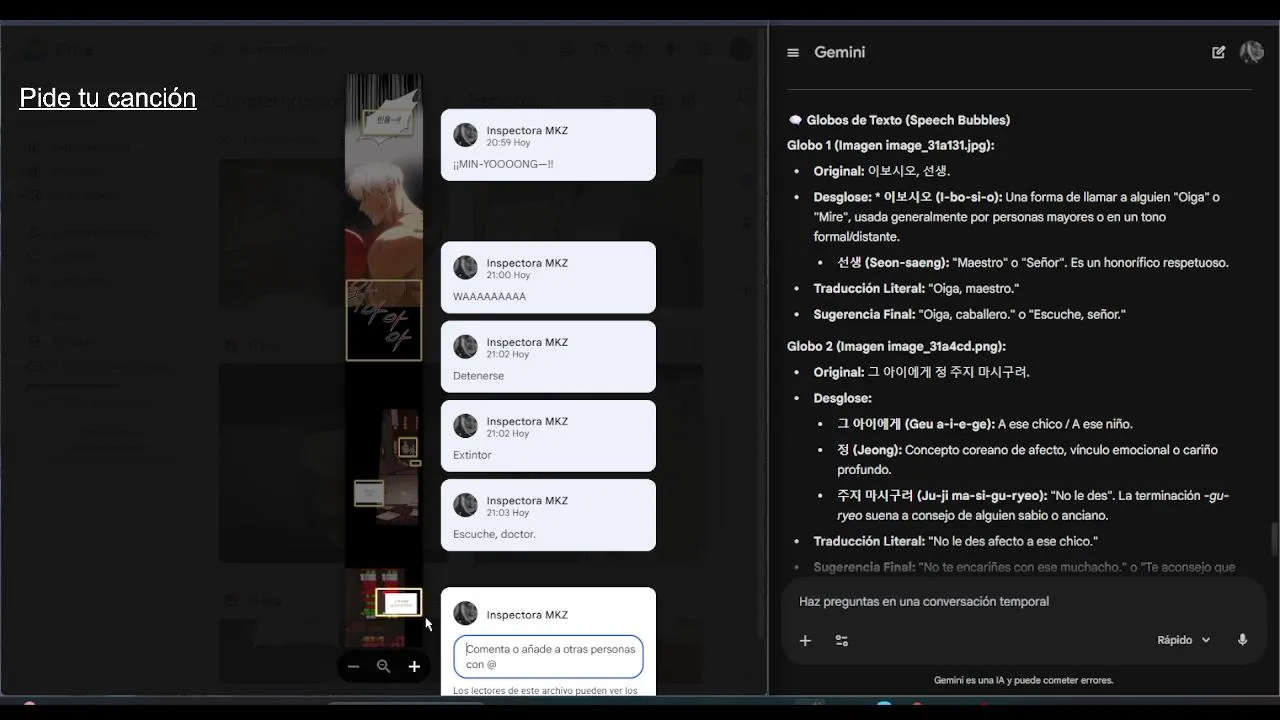The width and height of the screenshot is (1280, 720).
Task: Zoom in the image preview with plus icon
Action: pyautogui.click(x=414, y=666)
